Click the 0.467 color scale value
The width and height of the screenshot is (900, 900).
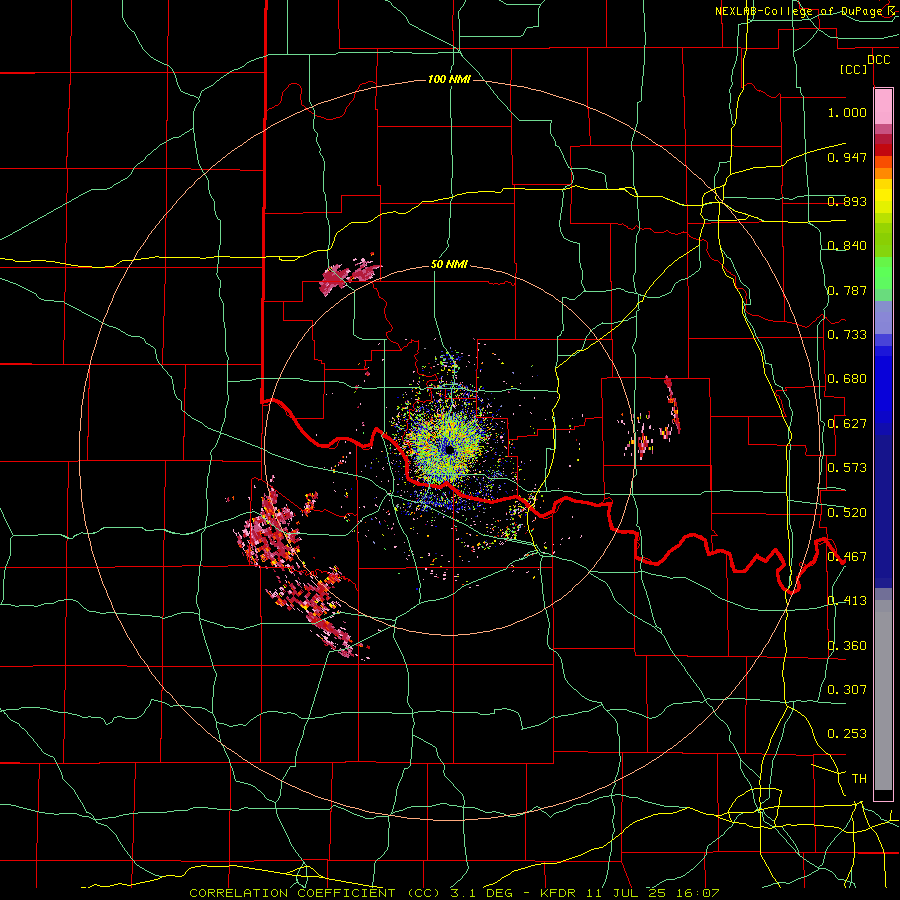coord(847,557)
